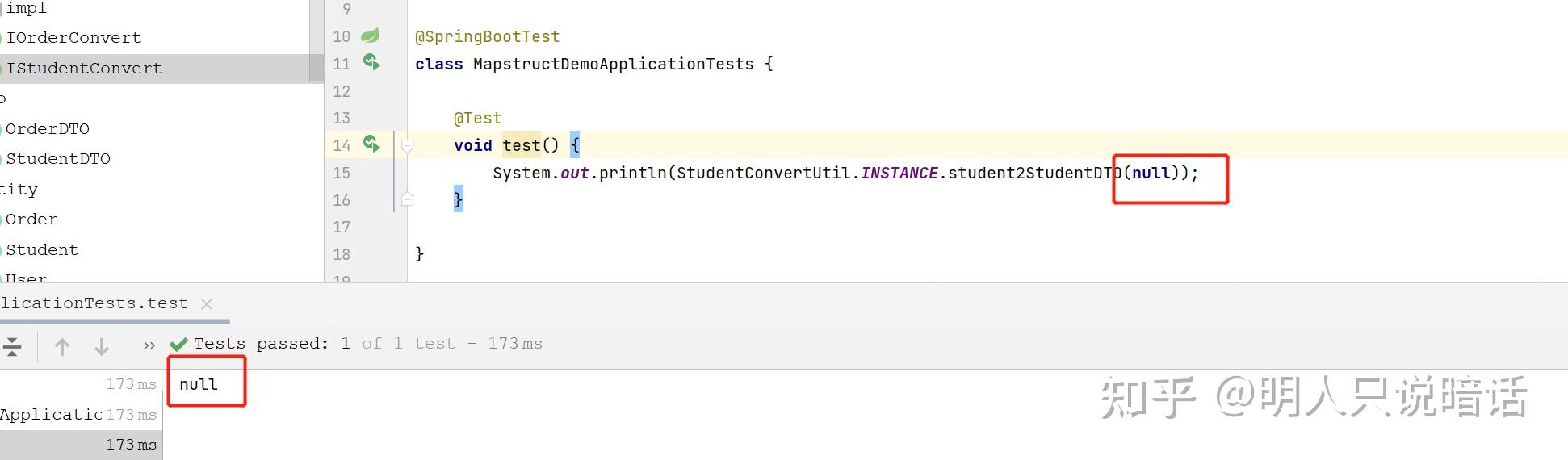Click the project tree vertical scrollbar

click(317, 40)
